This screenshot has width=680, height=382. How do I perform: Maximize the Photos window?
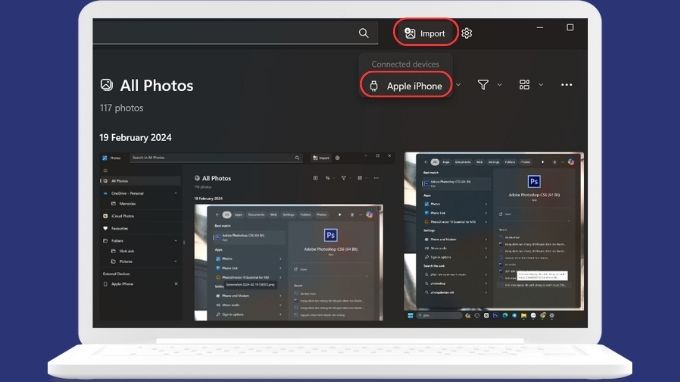(x=570, y=27)
